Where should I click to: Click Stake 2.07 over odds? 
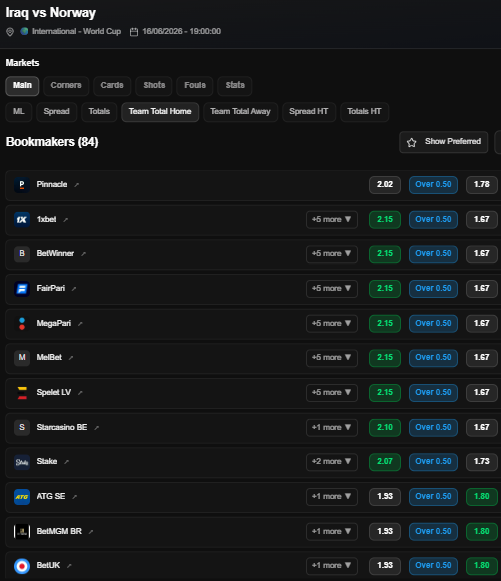385,462
